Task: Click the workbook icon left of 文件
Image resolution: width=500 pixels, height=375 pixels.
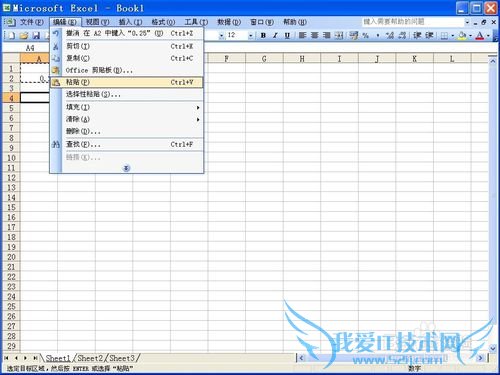Action: [x=10, y=22]
